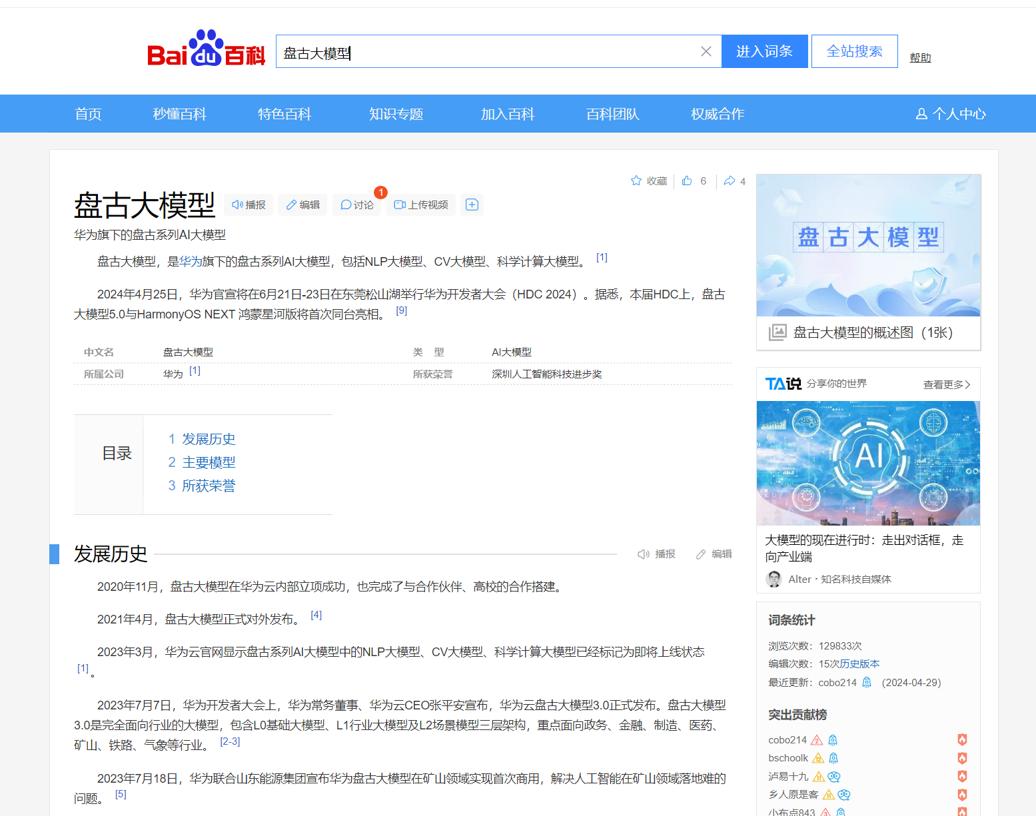Click the Alter author avatar
Viewport: 1036px width, 816px height.
tap(774, 579)
